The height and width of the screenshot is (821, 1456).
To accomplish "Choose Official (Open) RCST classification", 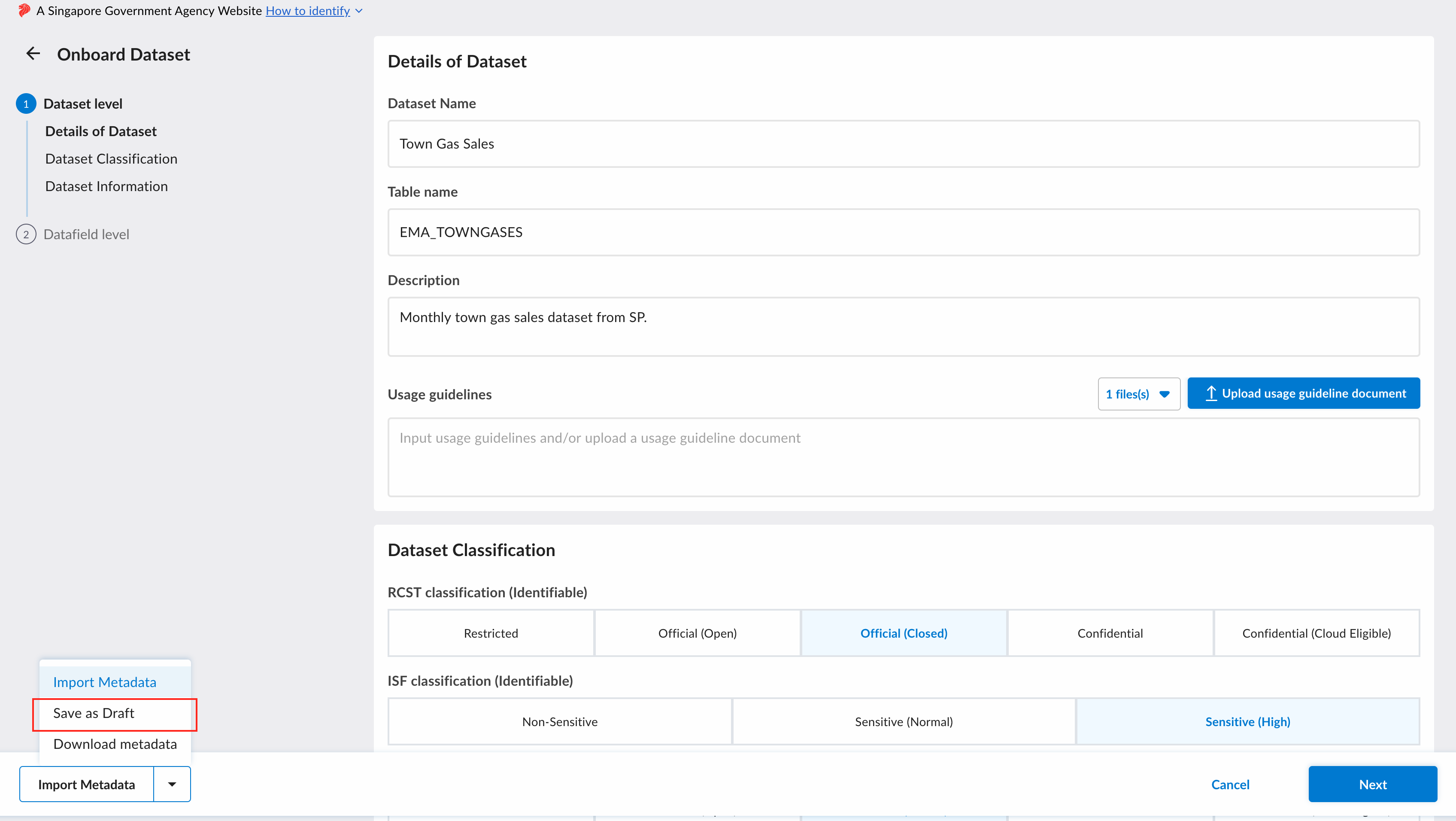I will (x=697, y=633).
